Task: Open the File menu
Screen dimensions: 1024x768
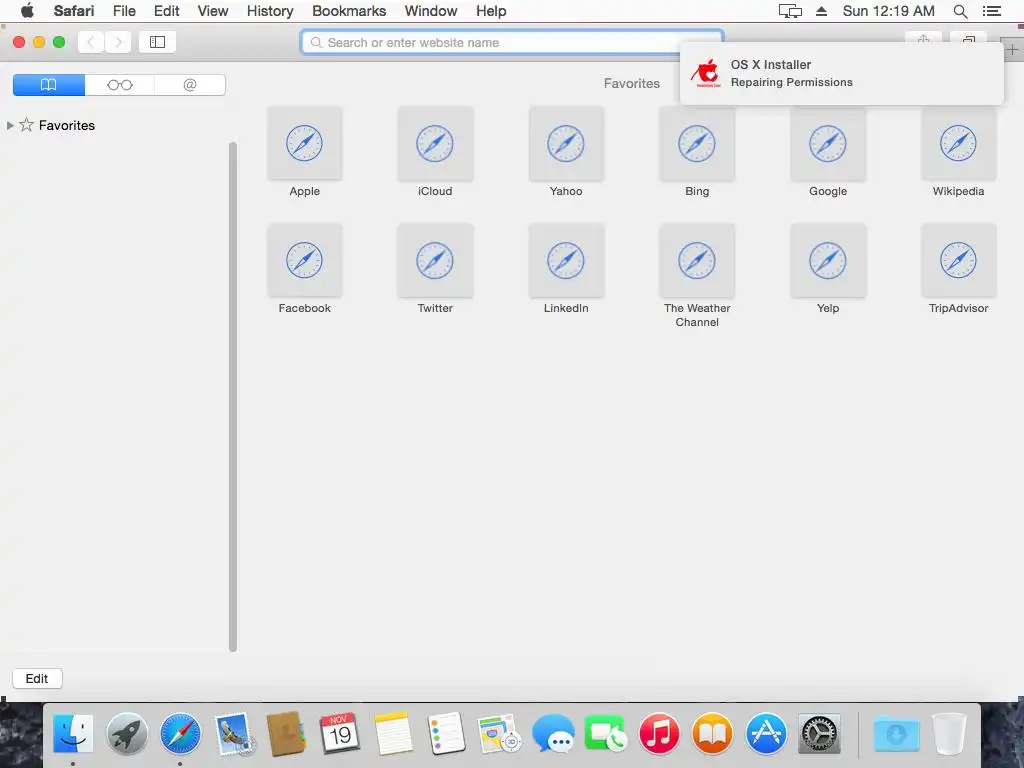Action: coord(124,11)
